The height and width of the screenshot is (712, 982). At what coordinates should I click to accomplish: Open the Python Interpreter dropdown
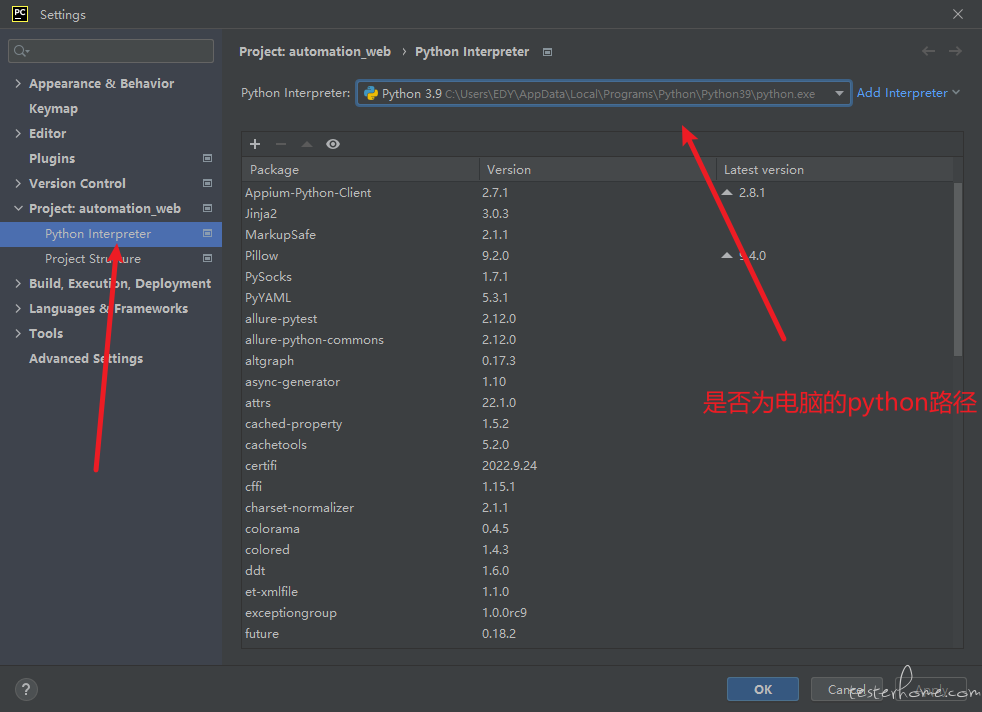[604, 93]
